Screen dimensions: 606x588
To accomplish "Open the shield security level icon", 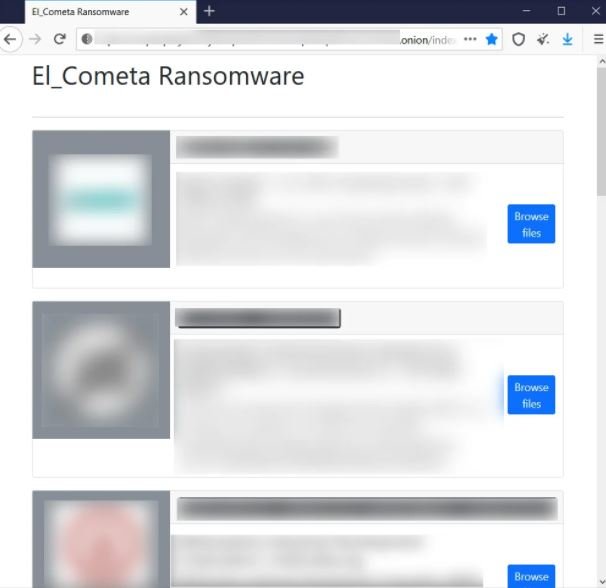I will tap(518, 39).
